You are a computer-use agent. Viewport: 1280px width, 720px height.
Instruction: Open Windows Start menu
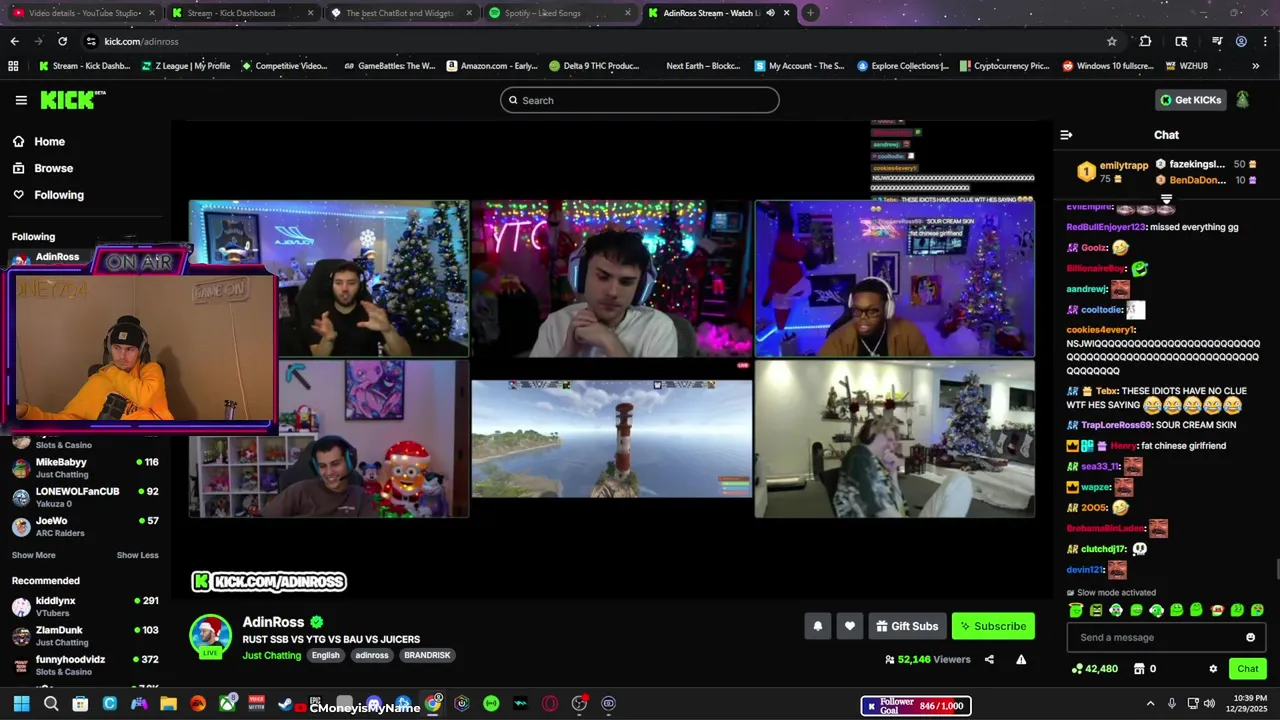click(x=21, y=704)
